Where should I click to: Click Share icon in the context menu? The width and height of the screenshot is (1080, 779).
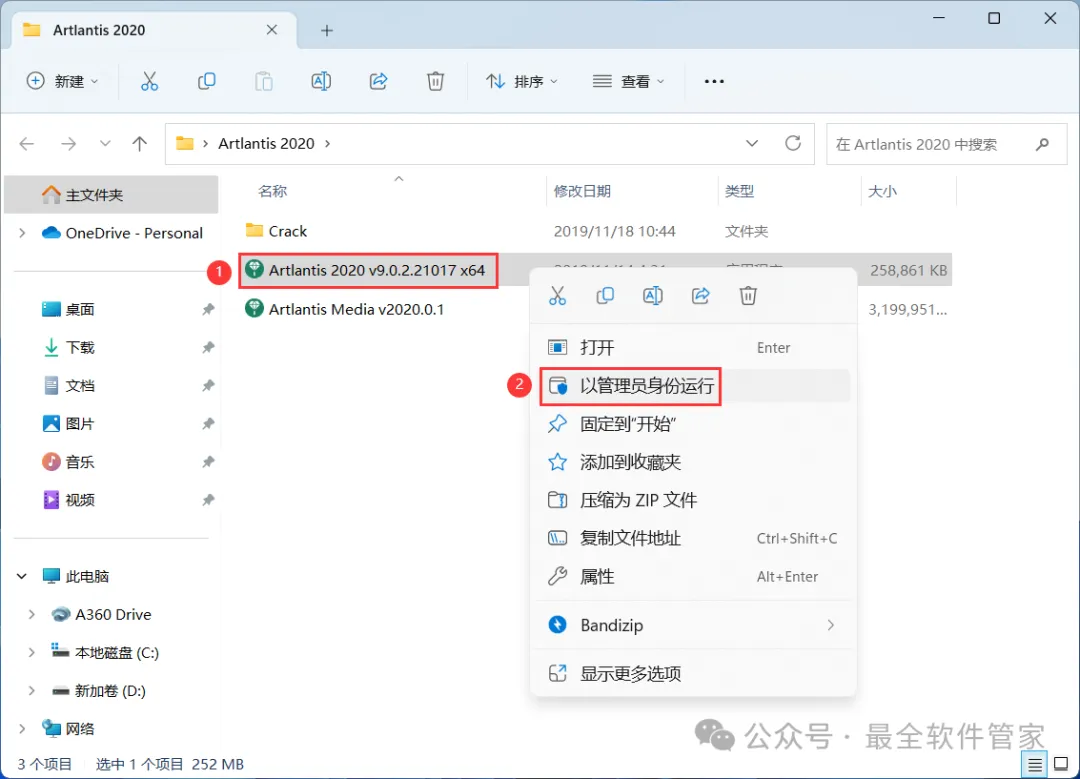(700, 295)
